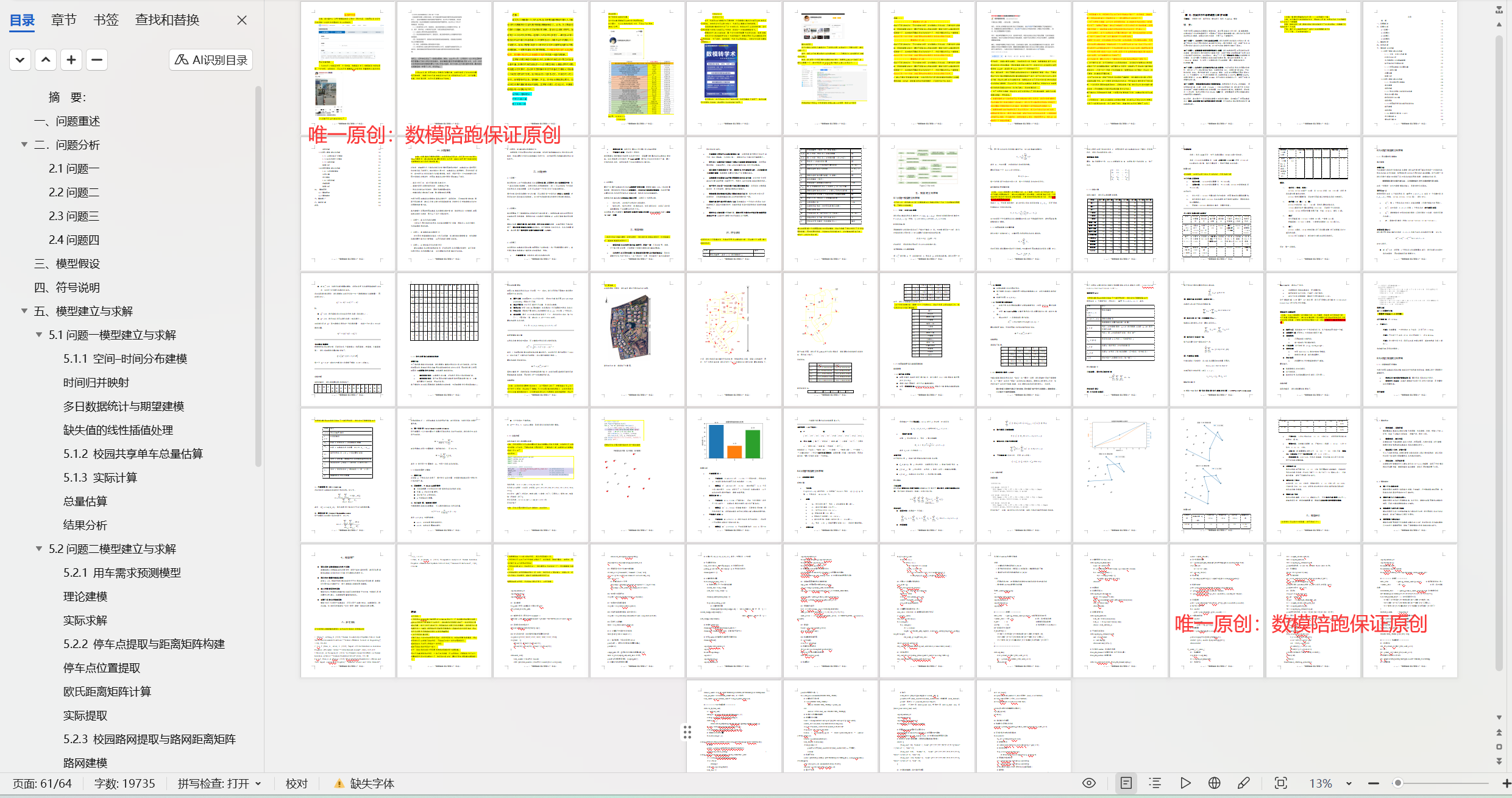Image resolution: width=1512 pixels, height=798 pixels.
Task: Click the plus button in outline toolbar
Action: [x=71, y=60]
